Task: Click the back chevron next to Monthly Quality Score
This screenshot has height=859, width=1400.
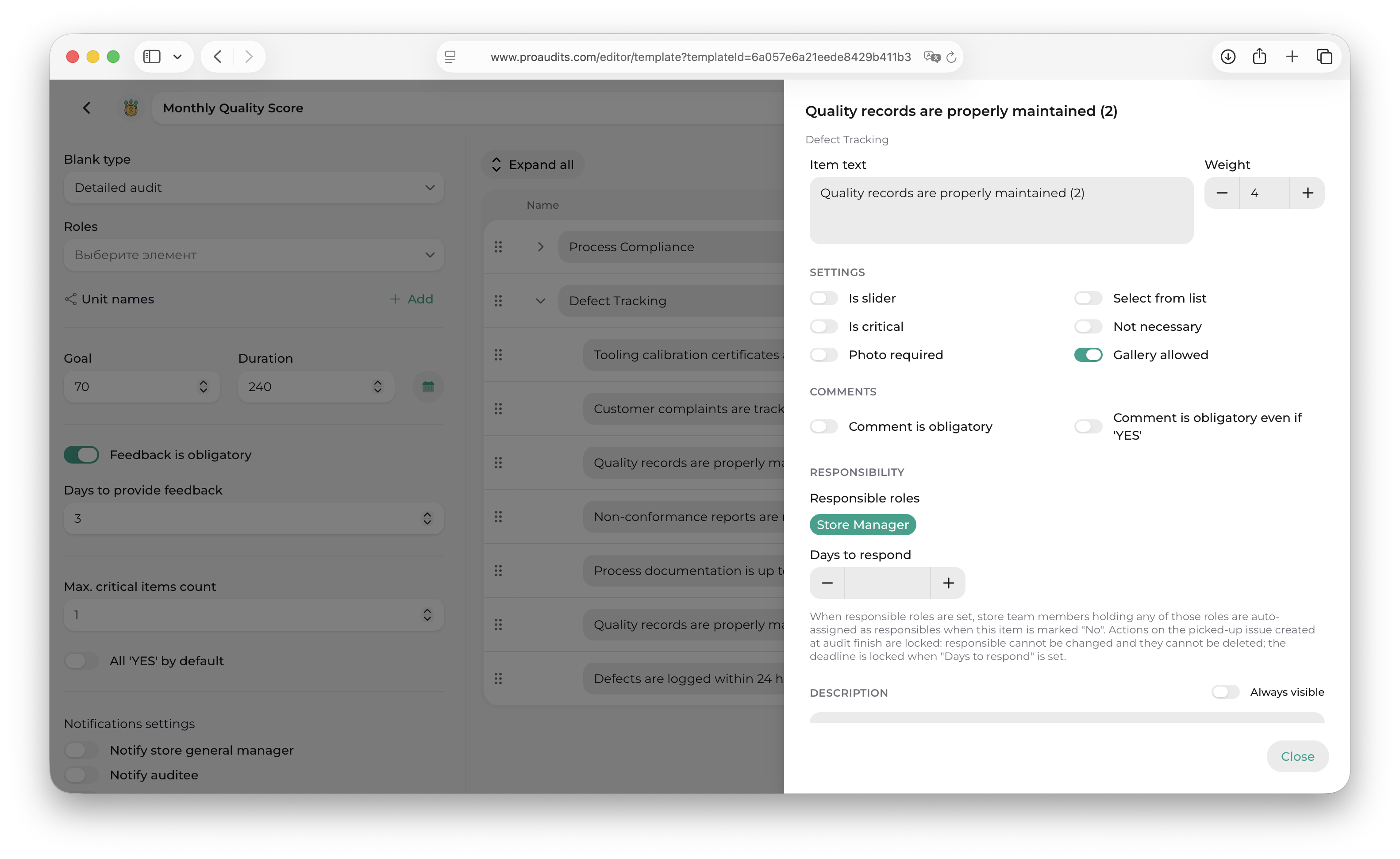Action: (86, 108)
